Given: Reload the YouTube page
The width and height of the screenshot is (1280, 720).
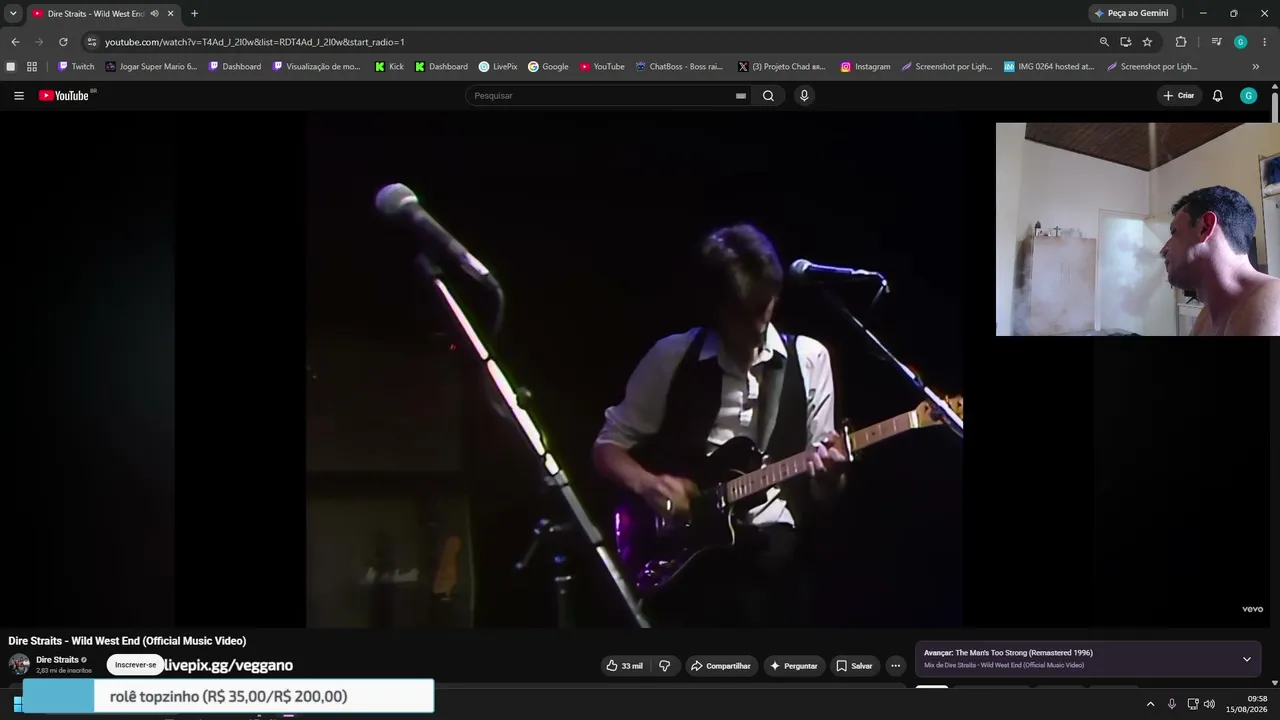Looking at the screenshot, I should point(63,42).
